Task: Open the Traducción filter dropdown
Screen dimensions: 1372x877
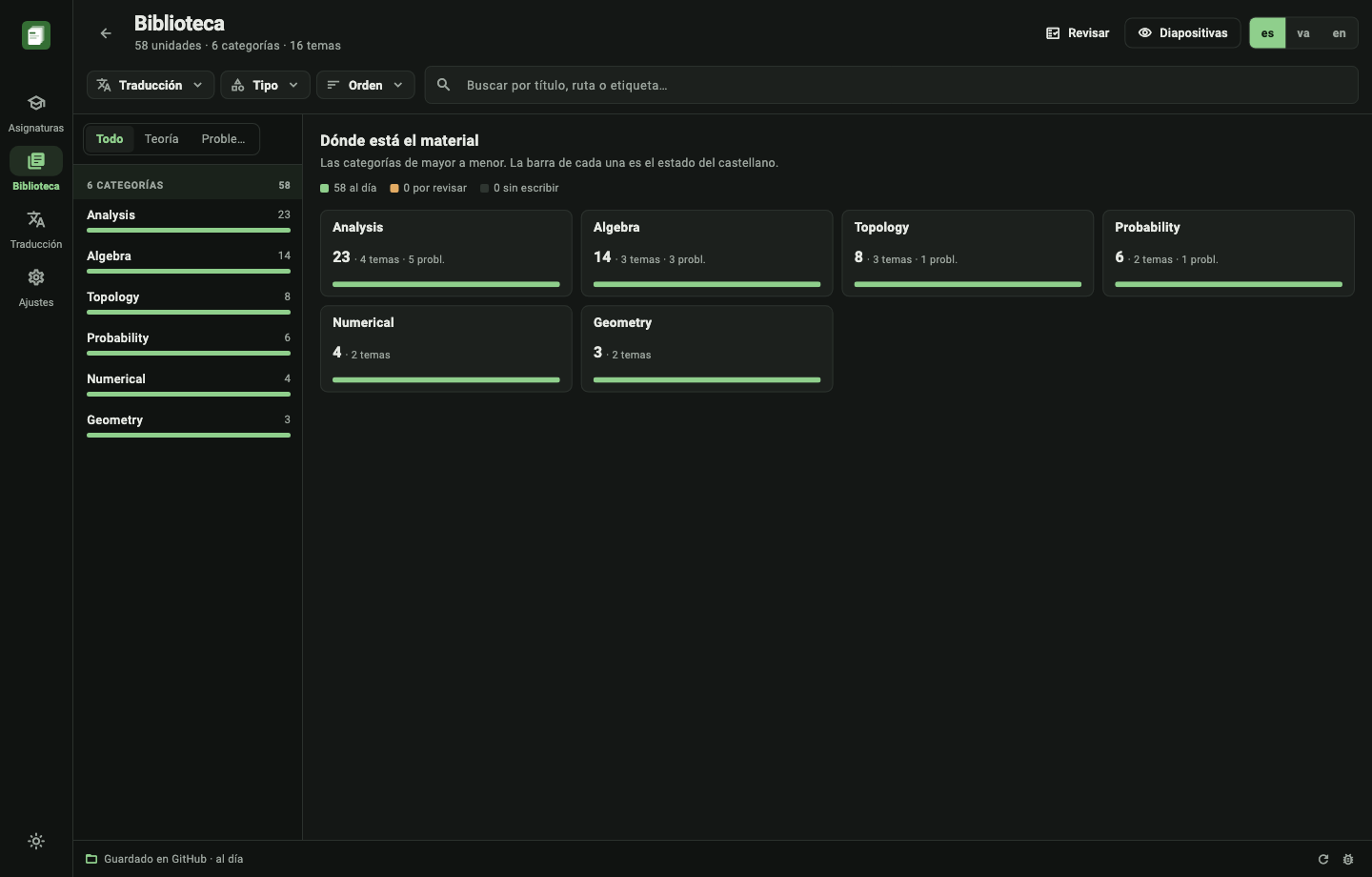Action: click(x=151, y=85)
